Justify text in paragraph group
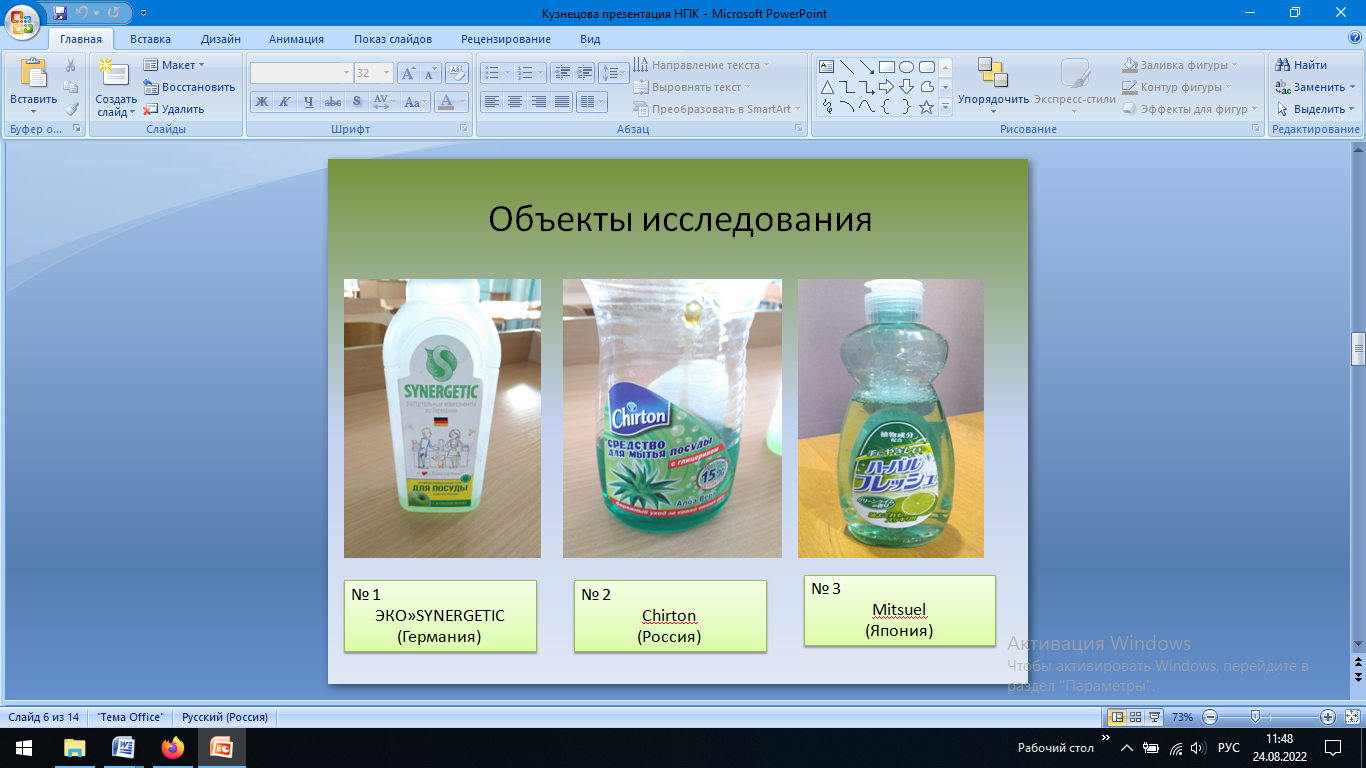1366x768 pixels. click(562, 102)
